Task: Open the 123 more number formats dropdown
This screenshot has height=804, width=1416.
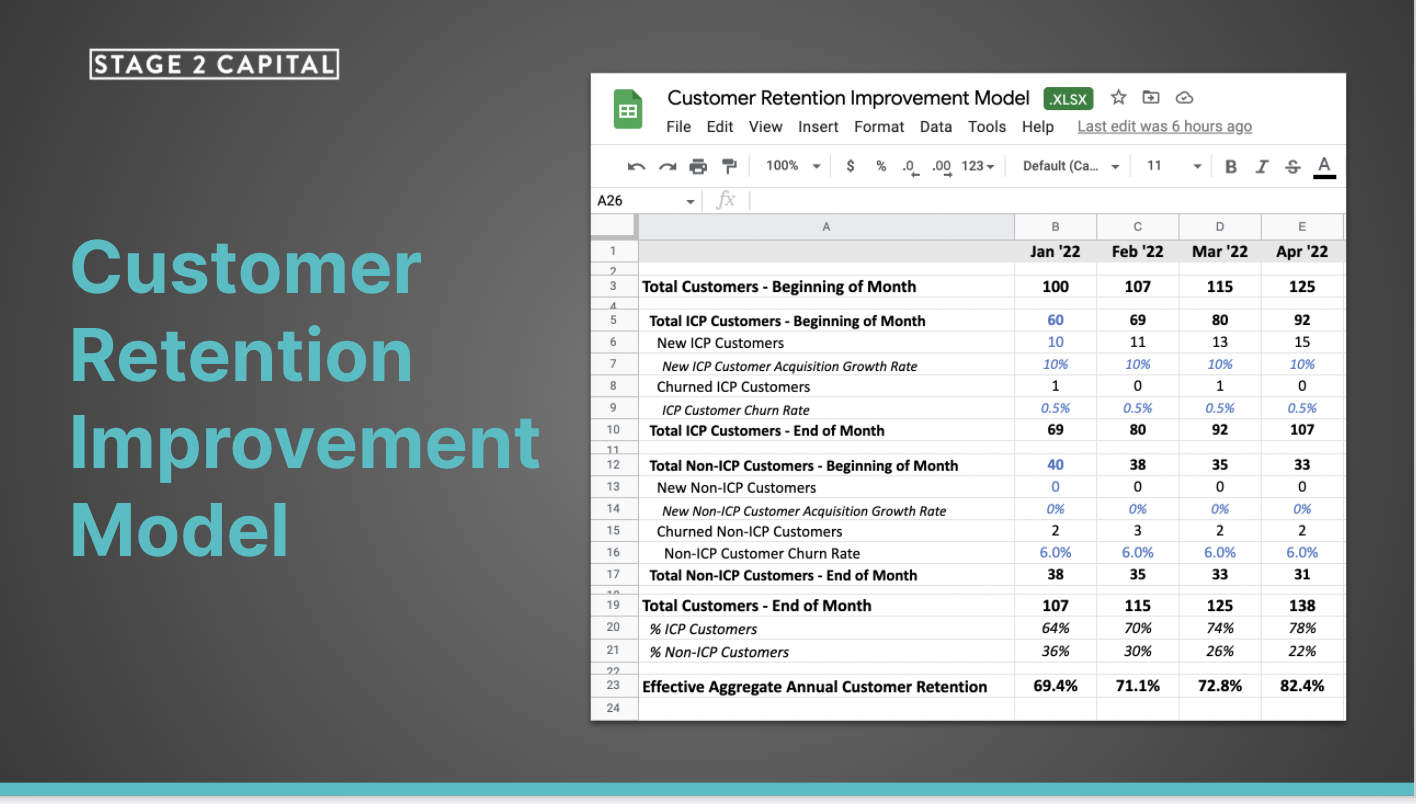Action: (978, 166)
